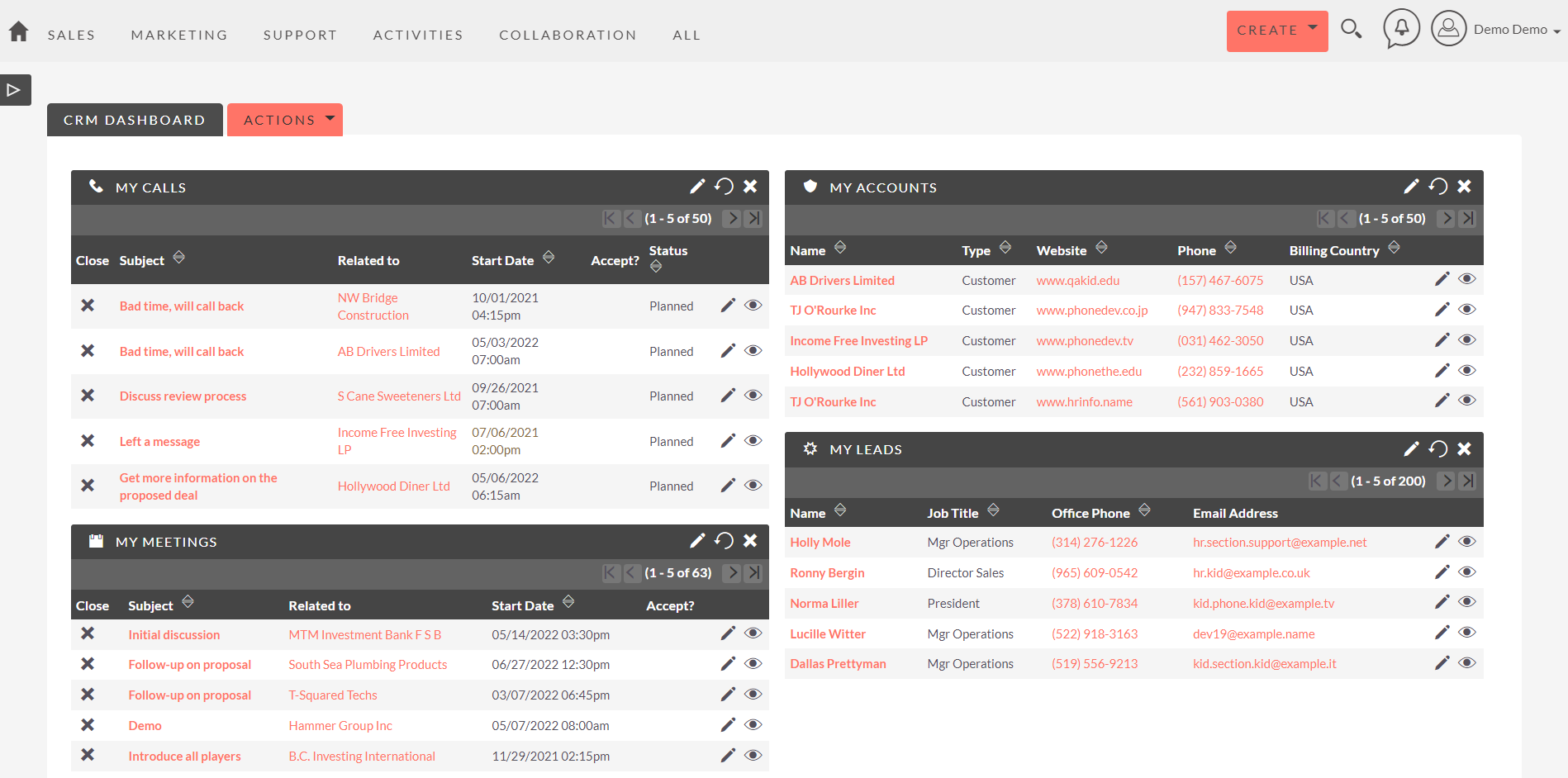View details of AB Drivers Limited account
Screen dimensions: 1568x778
(x=1466, y=279)
